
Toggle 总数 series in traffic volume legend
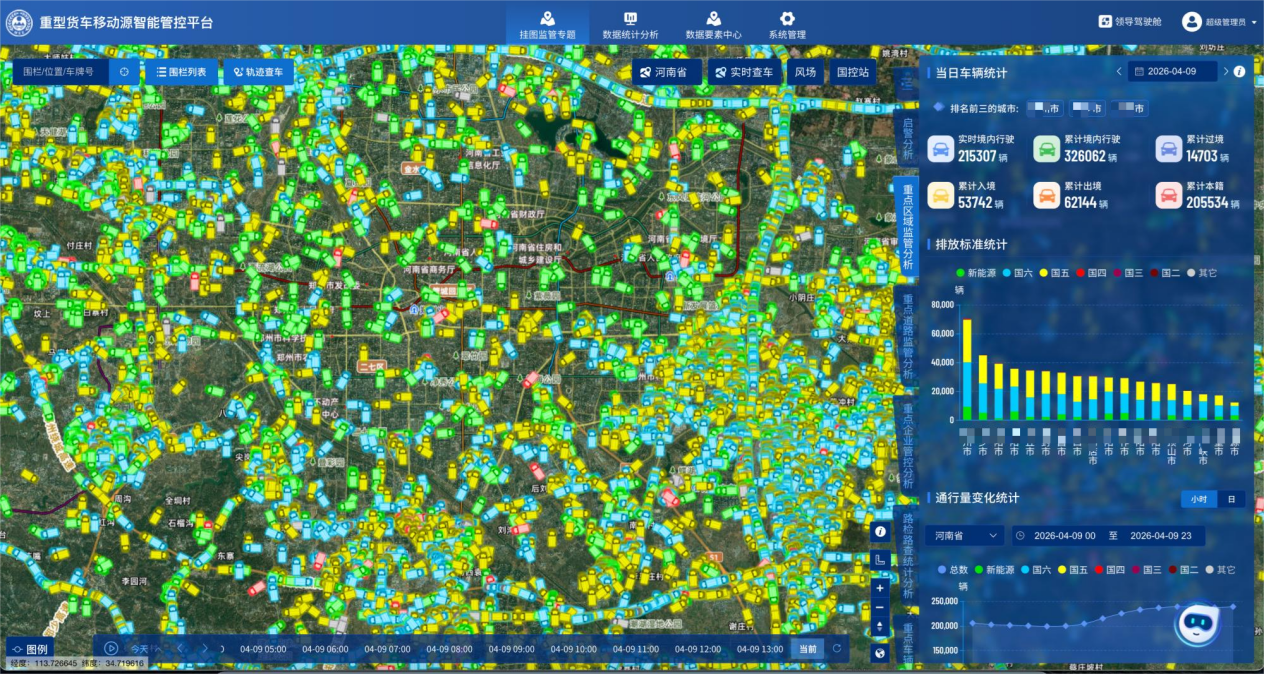point(951,569)
